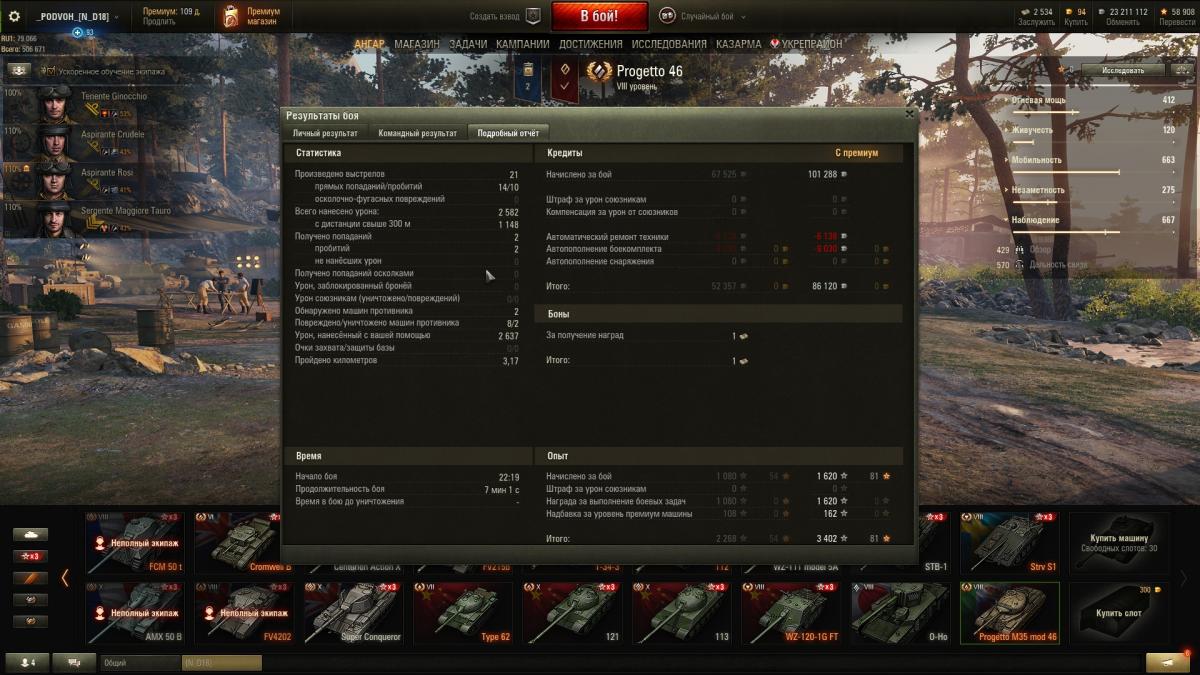
Task: Open the blue missions flag icon
Action: coord(527,79)
